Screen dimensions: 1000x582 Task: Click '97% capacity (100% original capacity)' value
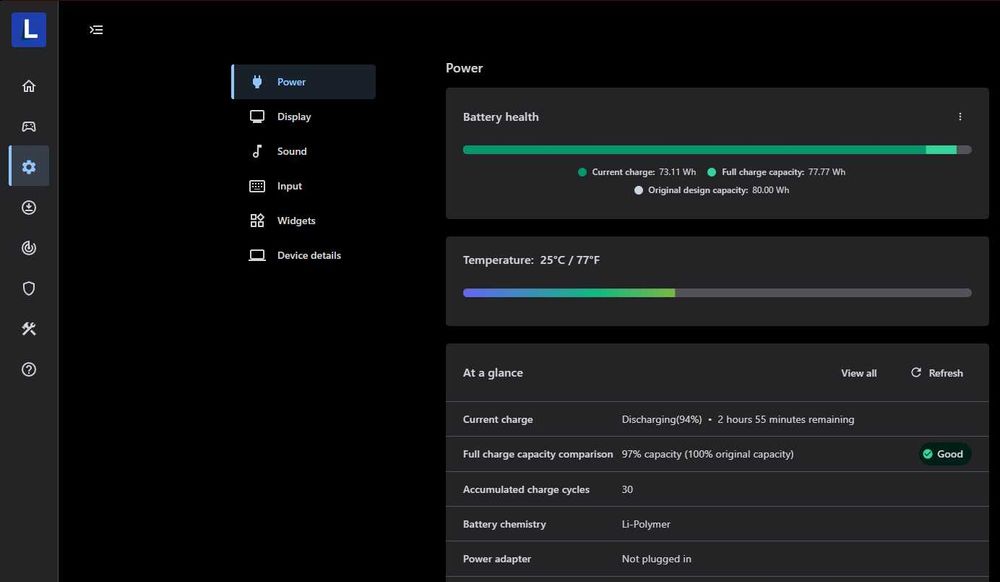707,454
